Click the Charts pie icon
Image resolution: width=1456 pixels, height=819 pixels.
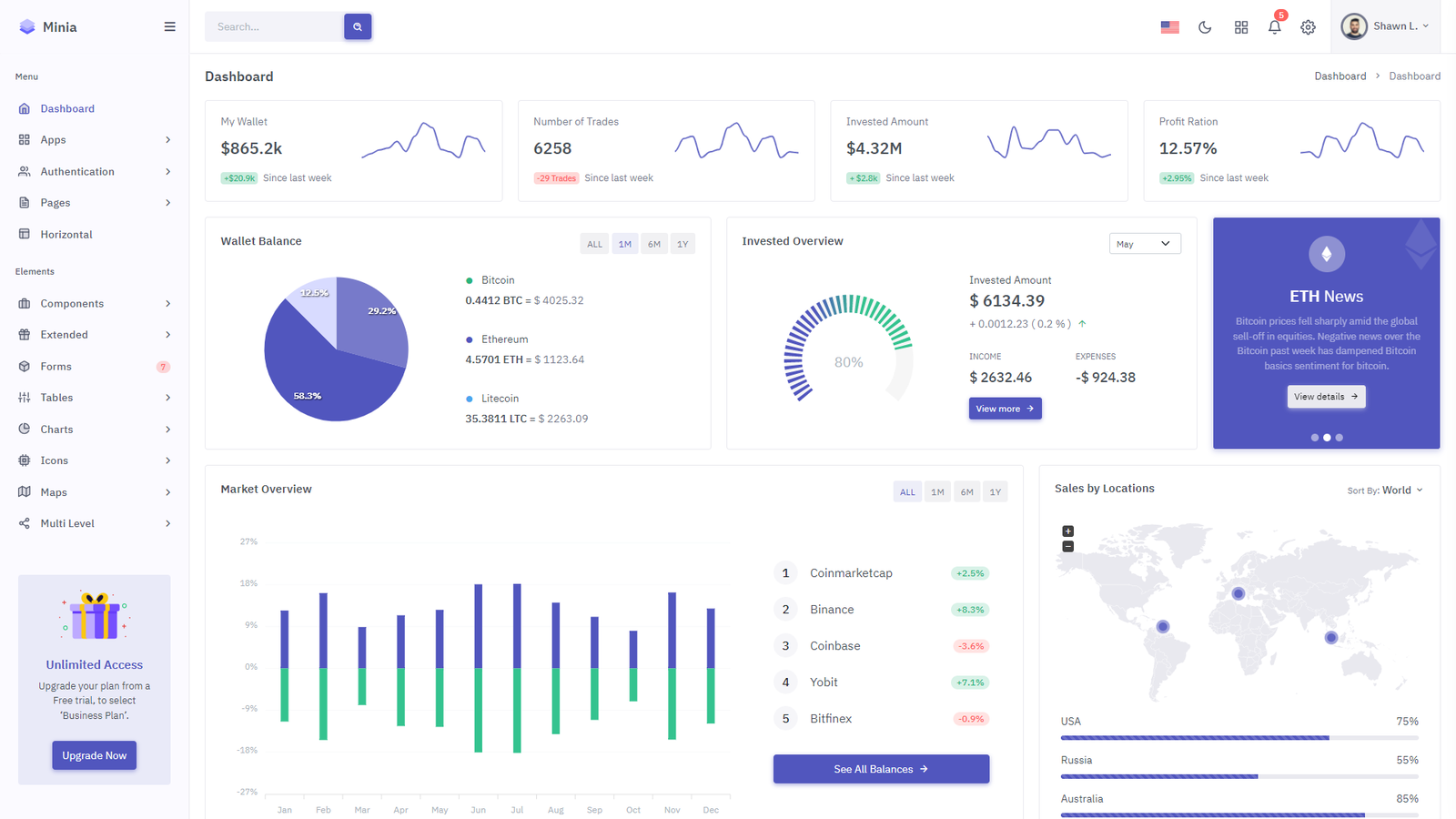pos(25,430)
